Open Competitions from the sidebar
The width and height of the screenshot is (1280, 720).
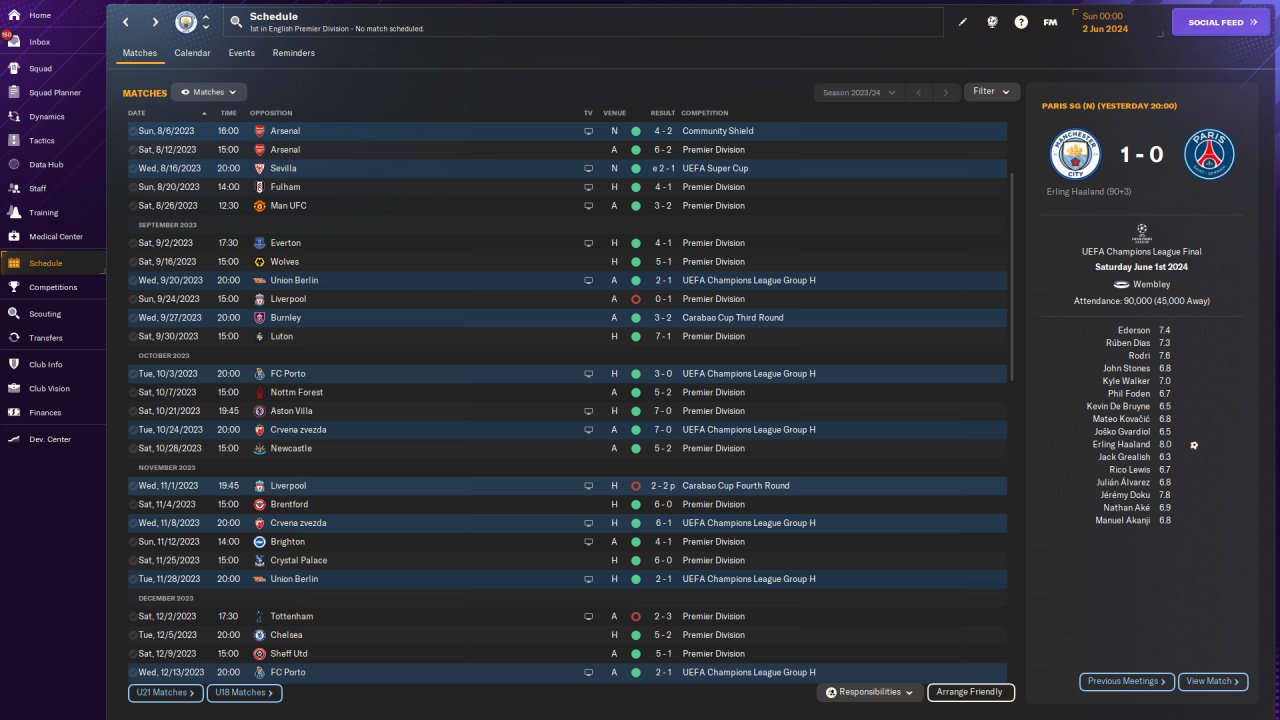pyautogui.click(x=53, y=287)
